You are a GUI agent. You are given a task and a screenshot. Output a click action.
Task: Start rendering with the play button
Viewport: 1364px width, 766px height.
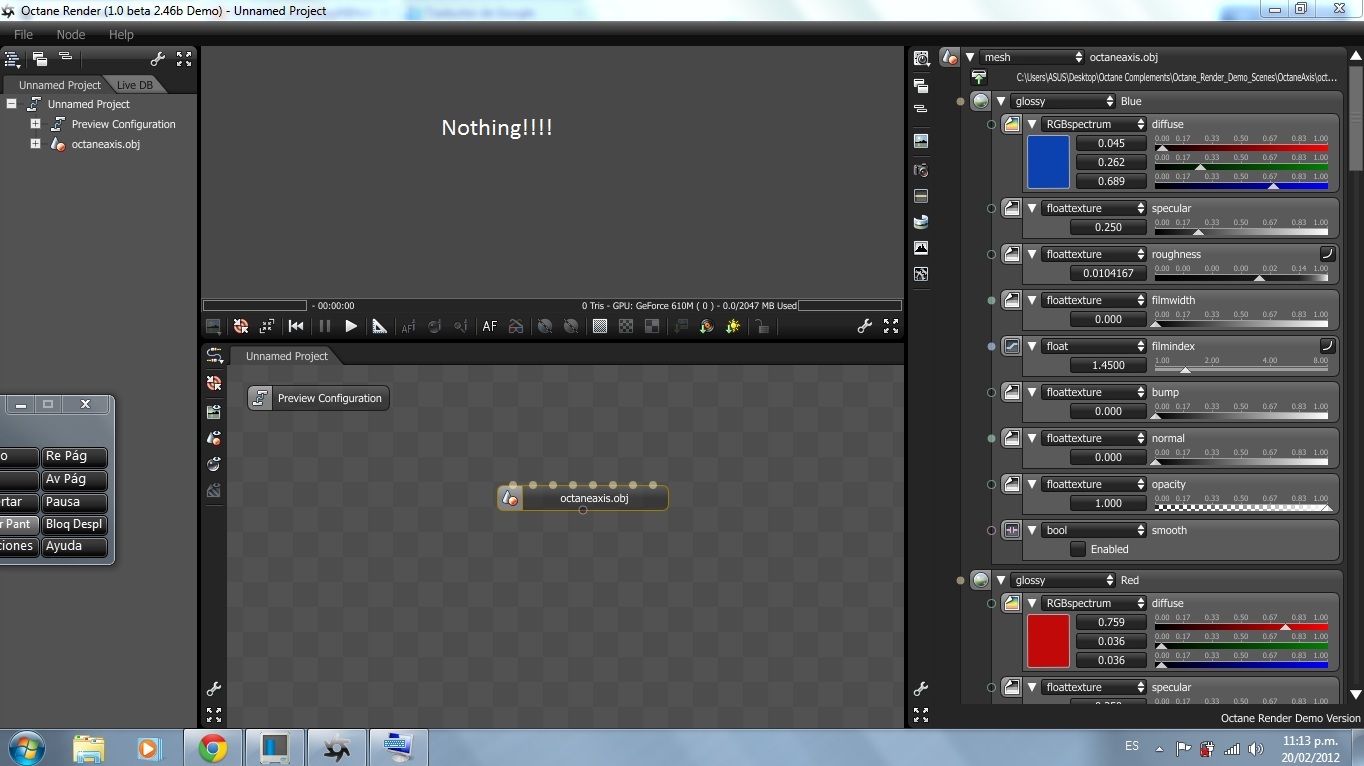(x=351, y=326)
